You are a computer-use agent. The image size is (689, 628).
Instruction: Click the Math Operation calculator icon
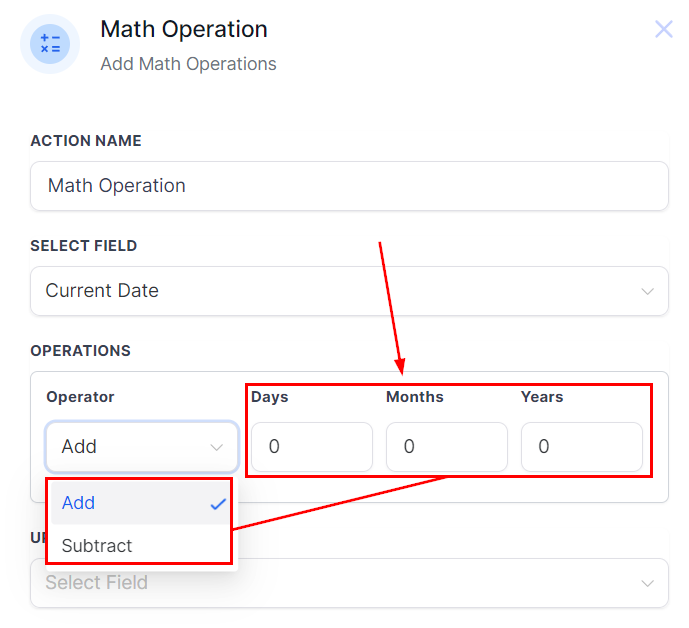(50, 45)
